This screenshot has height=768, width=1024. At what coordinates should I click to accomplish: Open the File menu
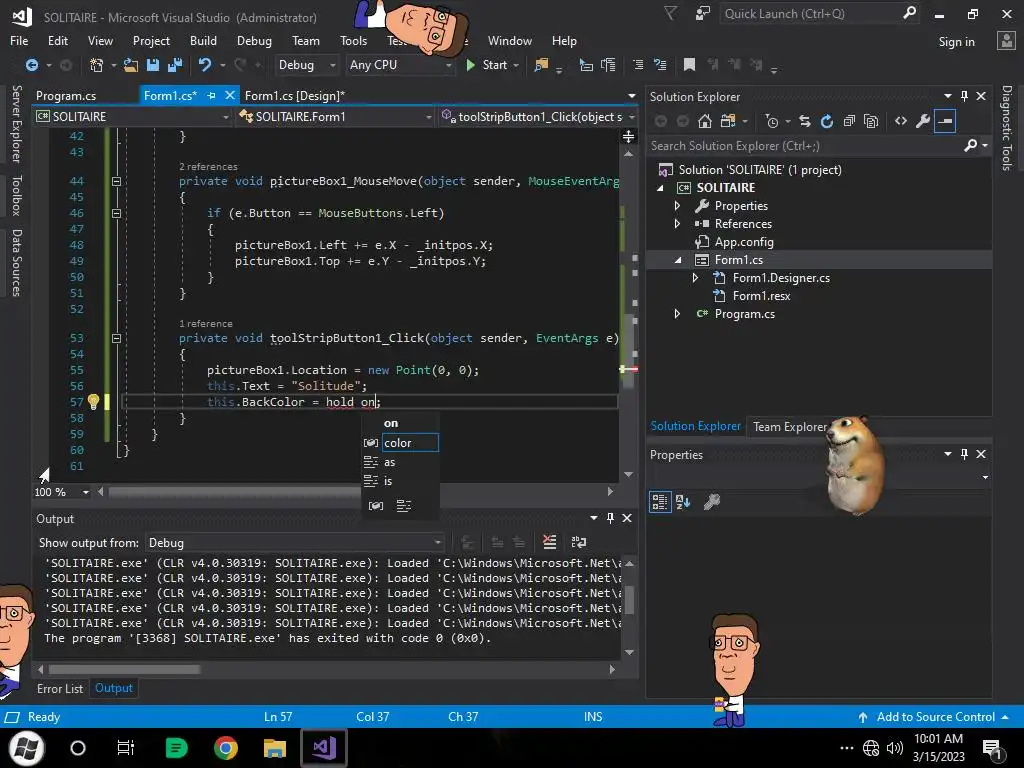pos(19,40)
